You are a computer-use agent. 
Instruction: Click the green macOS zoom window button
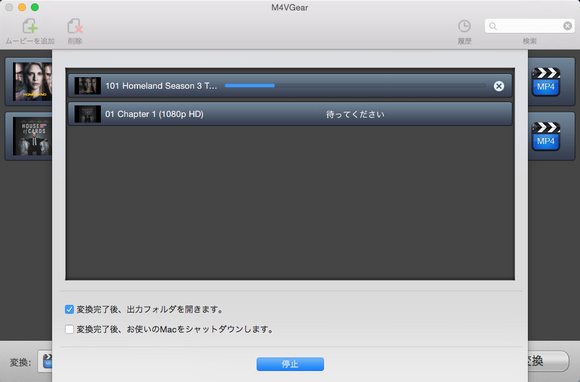(x=35, y=7)
